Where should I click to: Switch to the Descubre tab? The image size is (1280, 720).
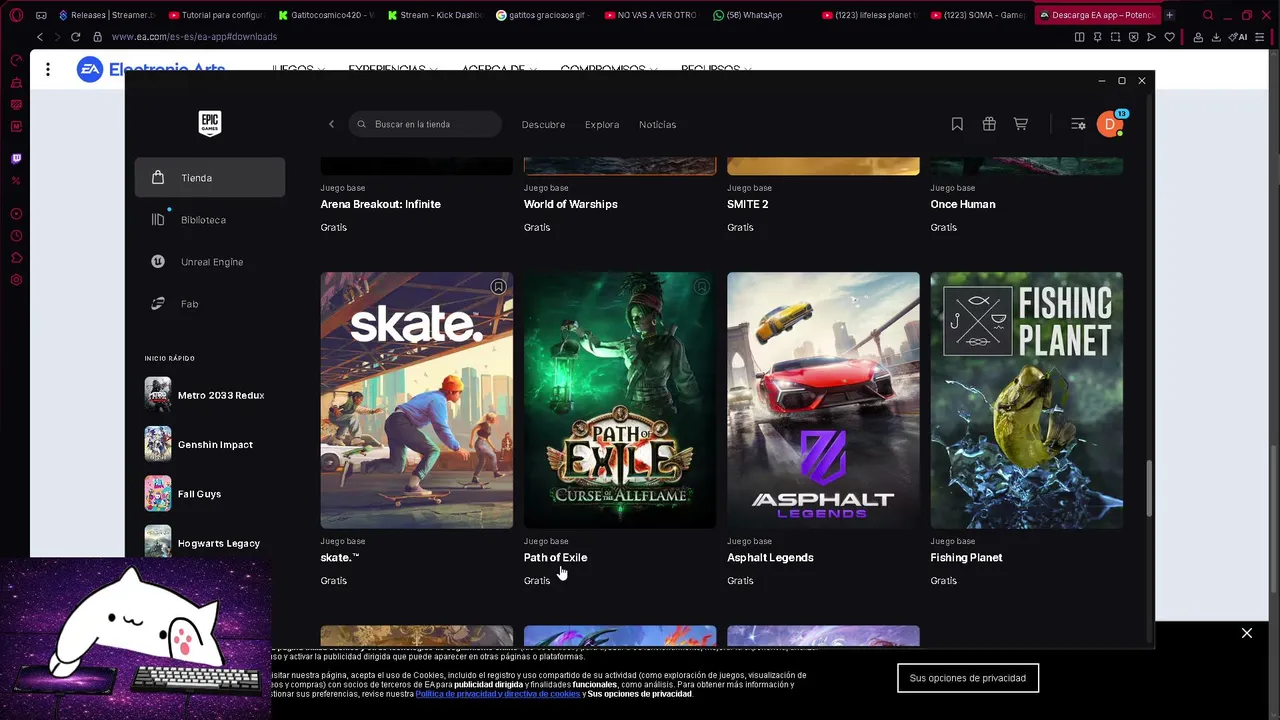(543, 125)
